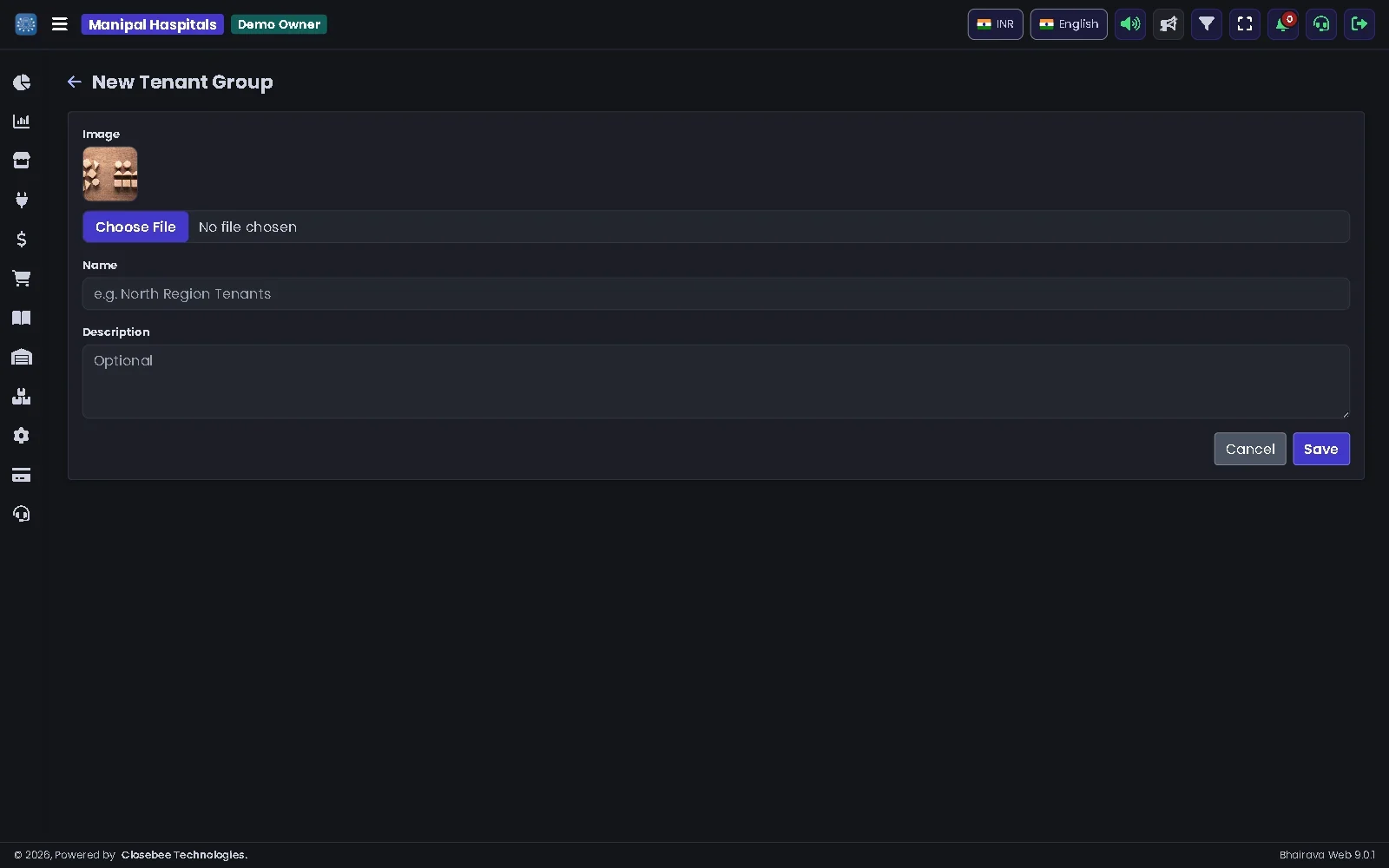Open the dashboard pie chart sidebar icon
This screenshot has width=1389, height=868.
point(22,82)
